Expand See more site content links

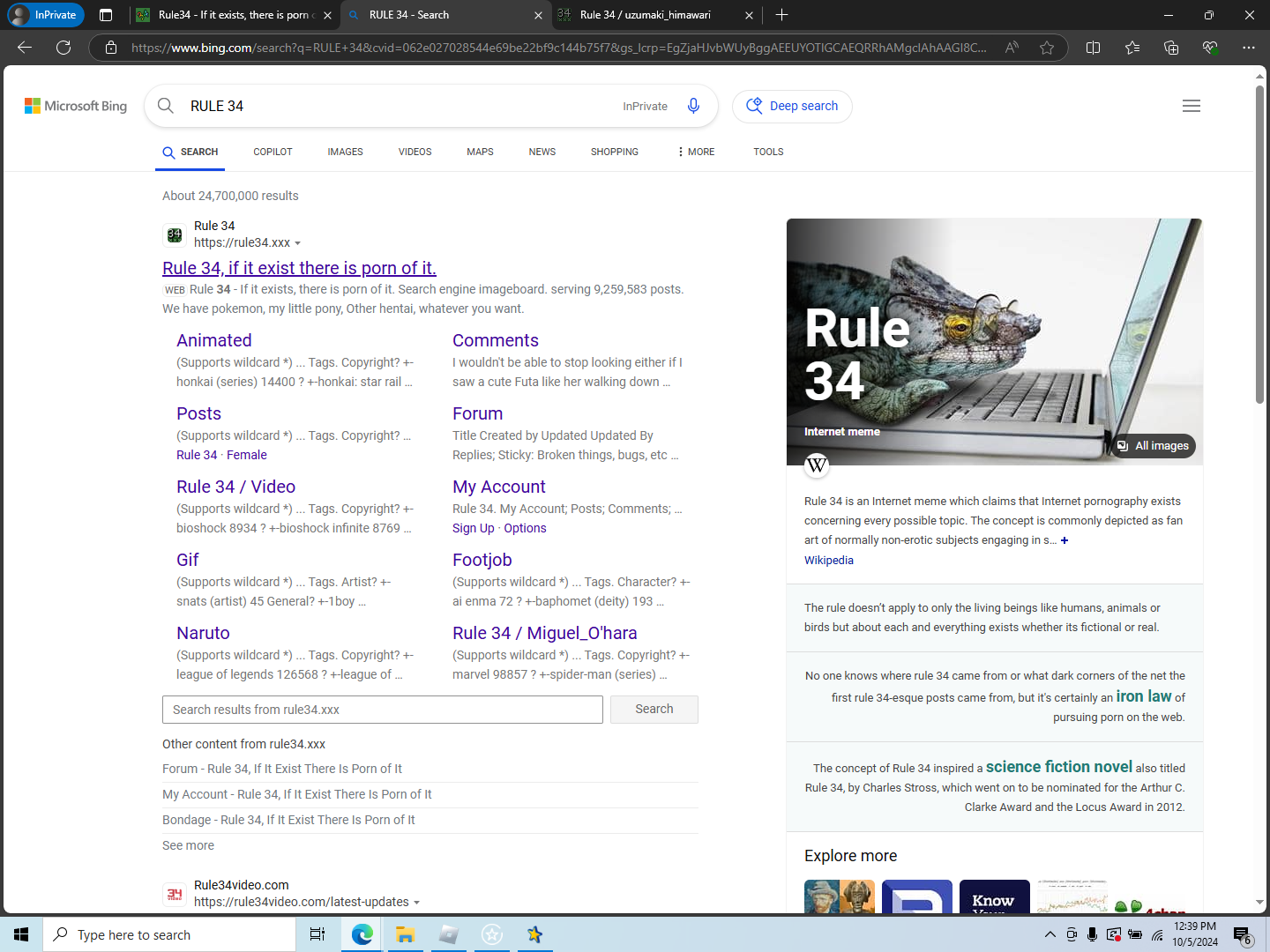(x=188, y=845)
